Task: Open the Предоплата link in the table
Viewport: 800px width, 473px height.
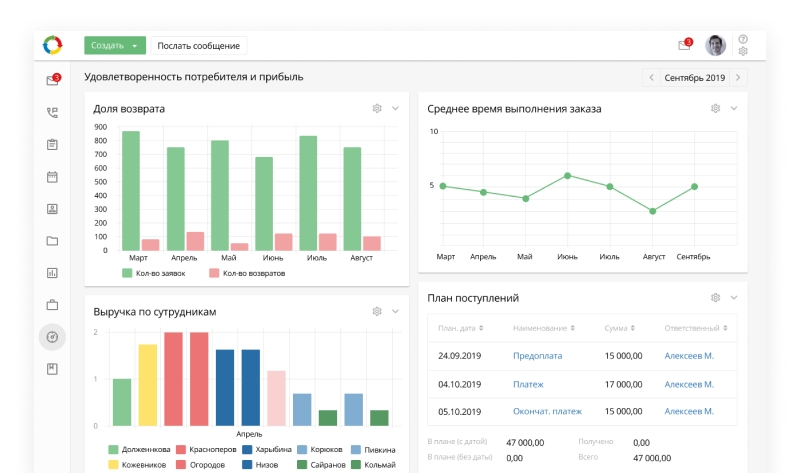Action: click(x=537, y=355)
